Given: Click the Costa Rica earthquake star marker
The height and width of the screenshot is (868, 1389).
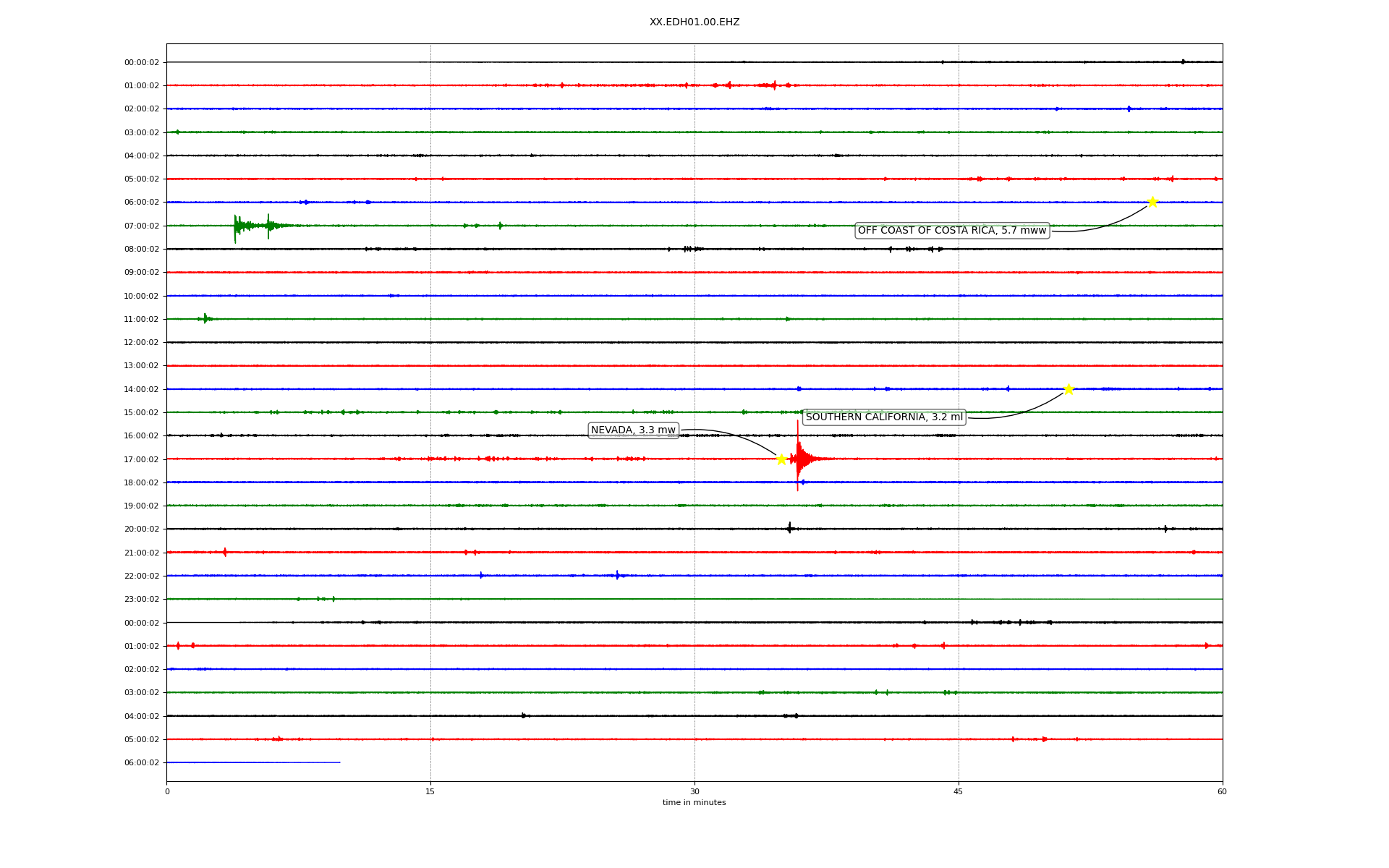Looking at the screenshot, I should [x=1152, y=202].
